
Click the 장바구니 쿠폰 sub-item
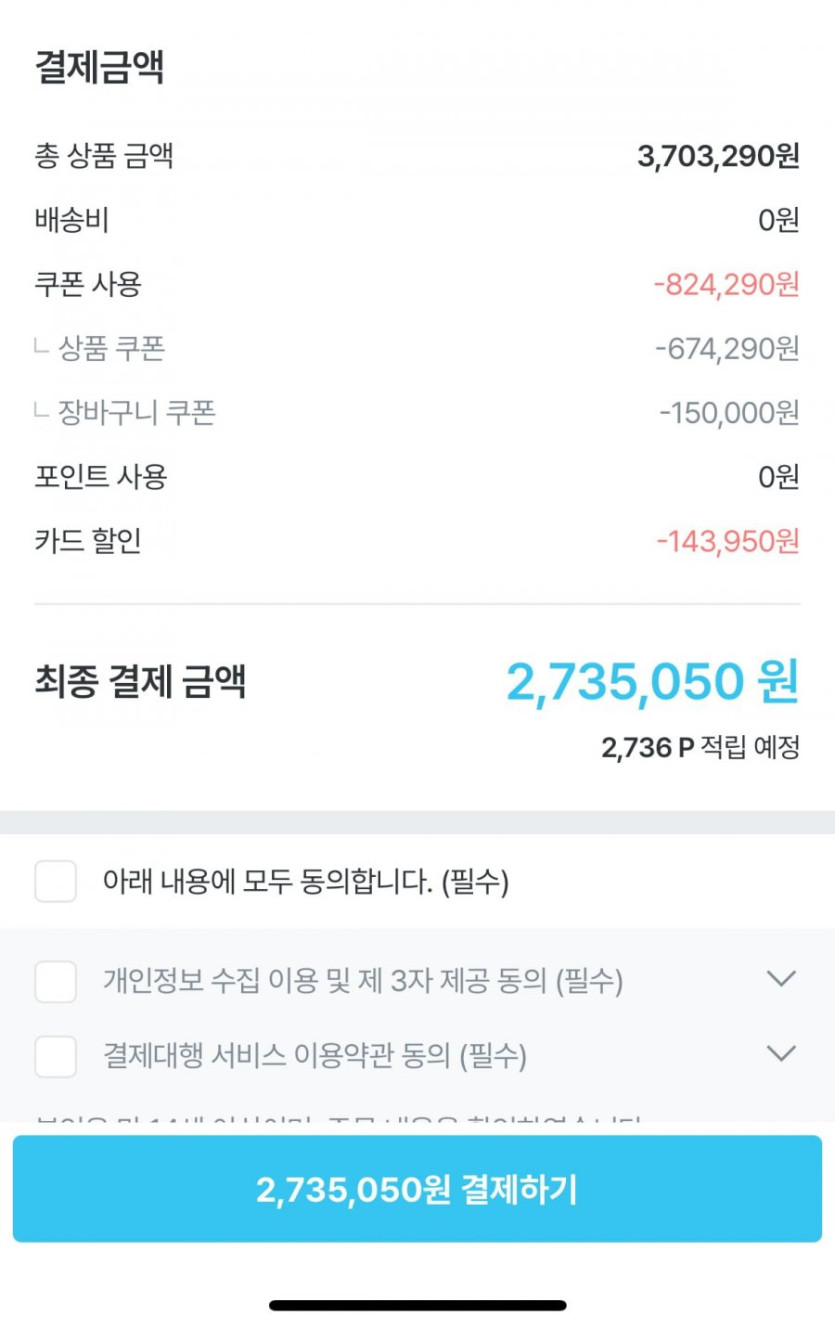tap(136, 412)
